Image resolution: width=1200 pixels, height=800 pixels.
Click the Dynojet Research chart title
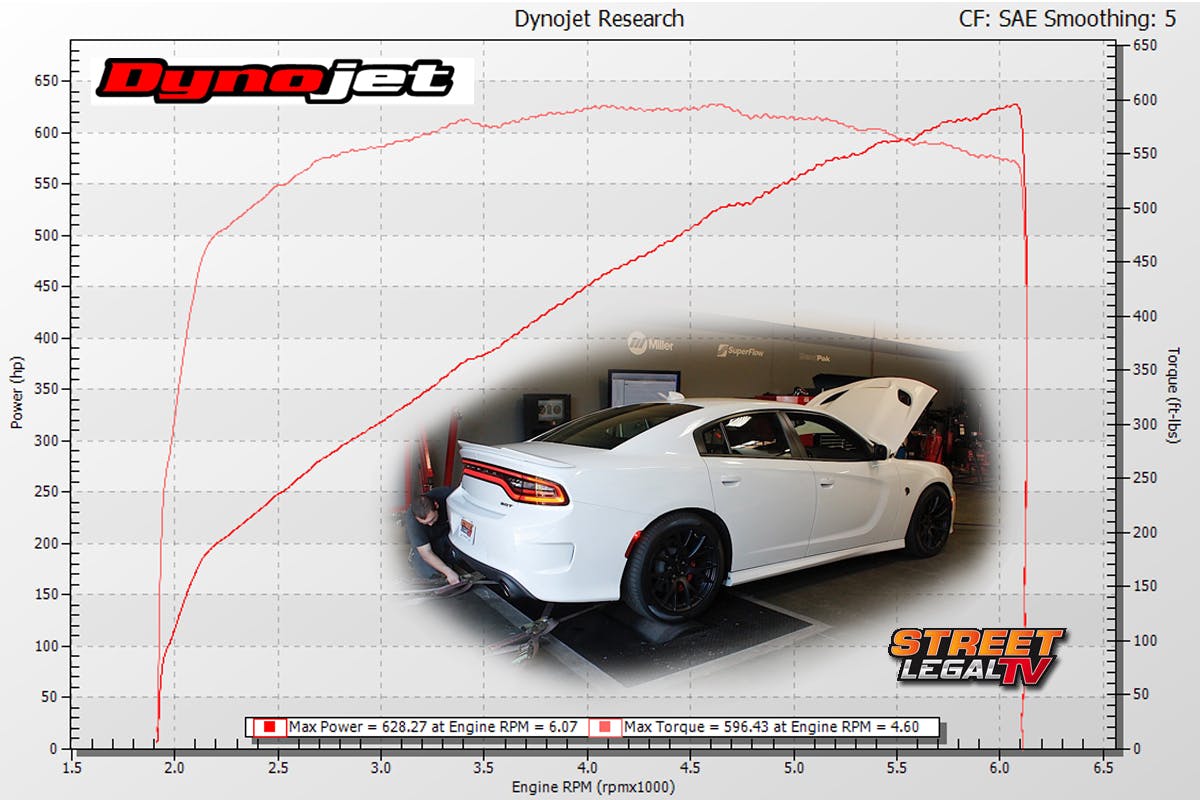point(599,18)
